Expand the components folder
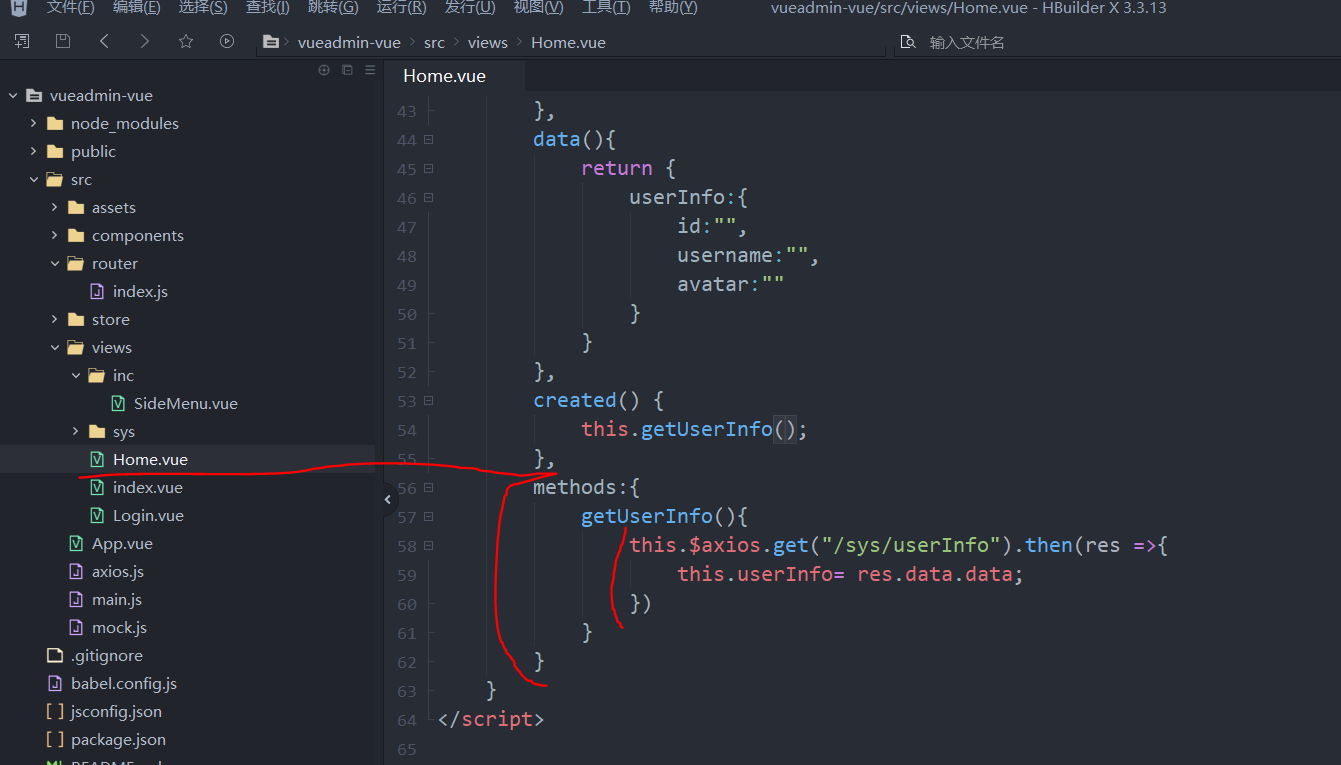This screenshot has width=1341, height=765. click(55, 236)
